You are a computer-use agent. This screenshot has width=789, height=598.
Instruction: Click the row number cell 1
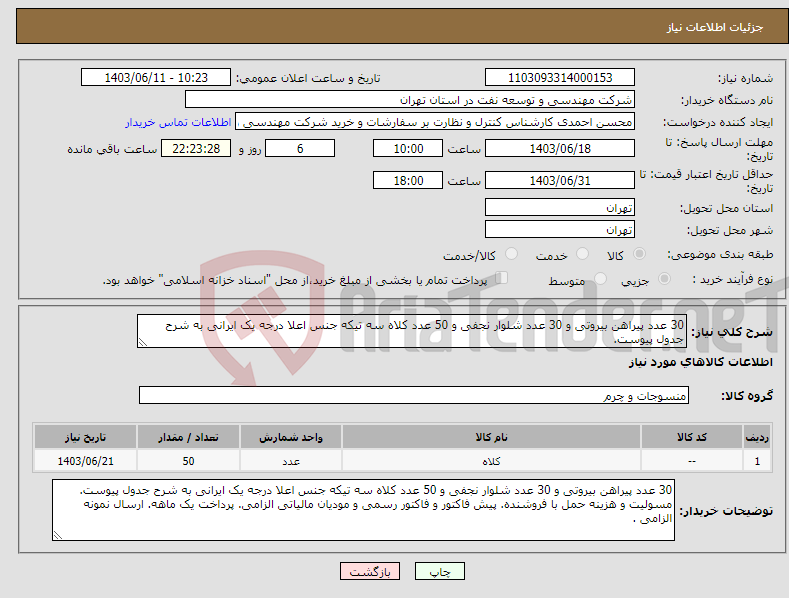click(x=757, y=461)
